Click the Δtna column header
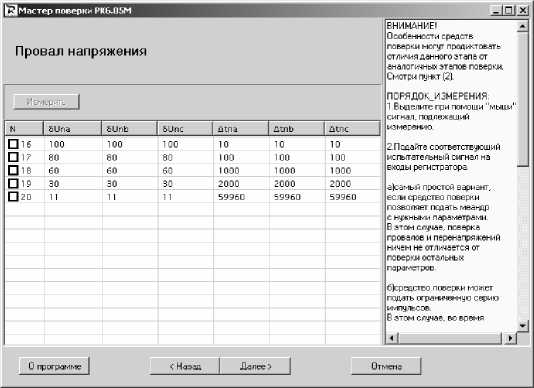 pos(241,129)
